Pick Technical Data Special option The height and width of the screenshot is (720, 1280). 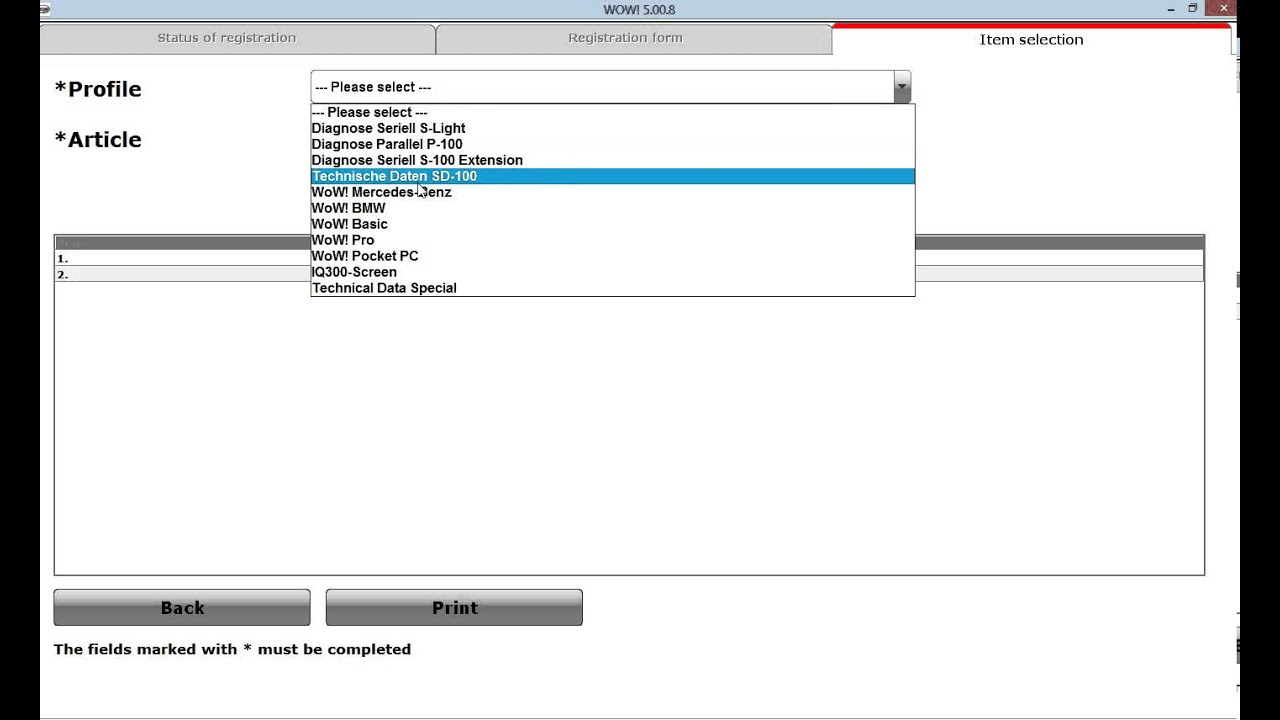click(613, 288)
